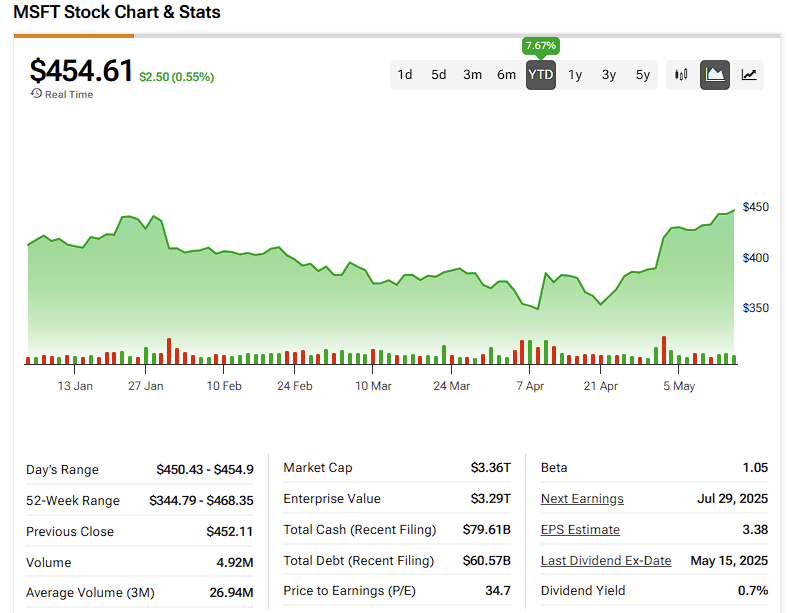This screenshot has height=613, width=791.
Task: Click the 24 Mar axis marker
Action: (x=451, y=386)
